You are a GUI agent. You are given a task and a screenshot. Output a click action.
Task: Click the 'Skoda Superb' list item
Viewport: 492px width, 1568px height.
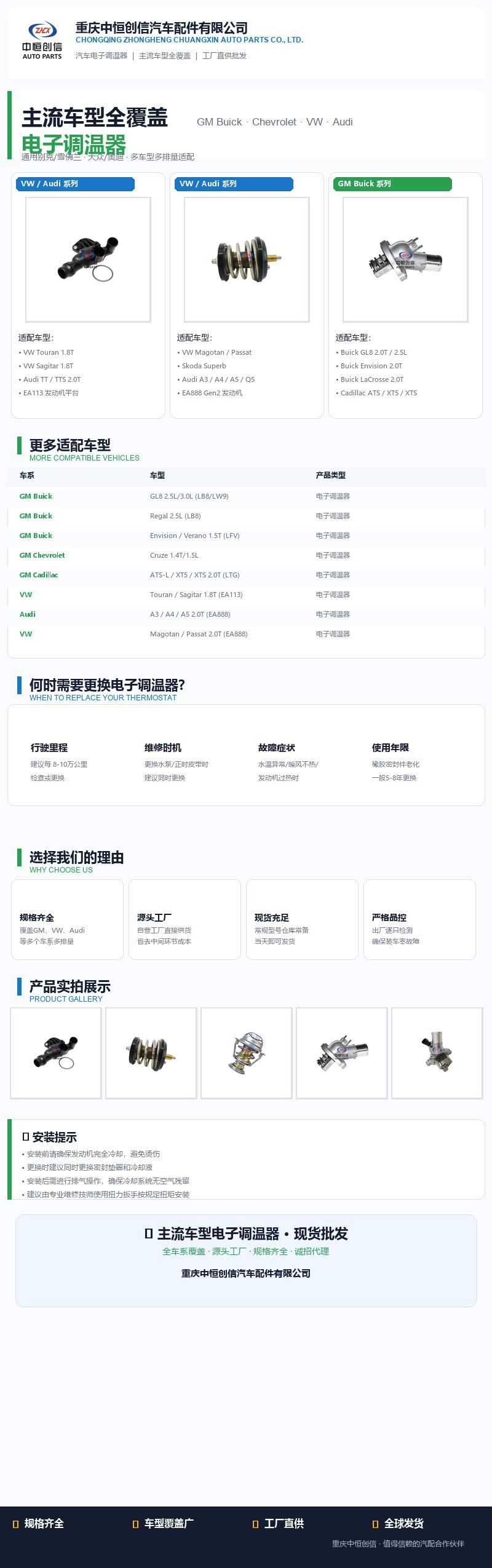click(x=204, y=366)
